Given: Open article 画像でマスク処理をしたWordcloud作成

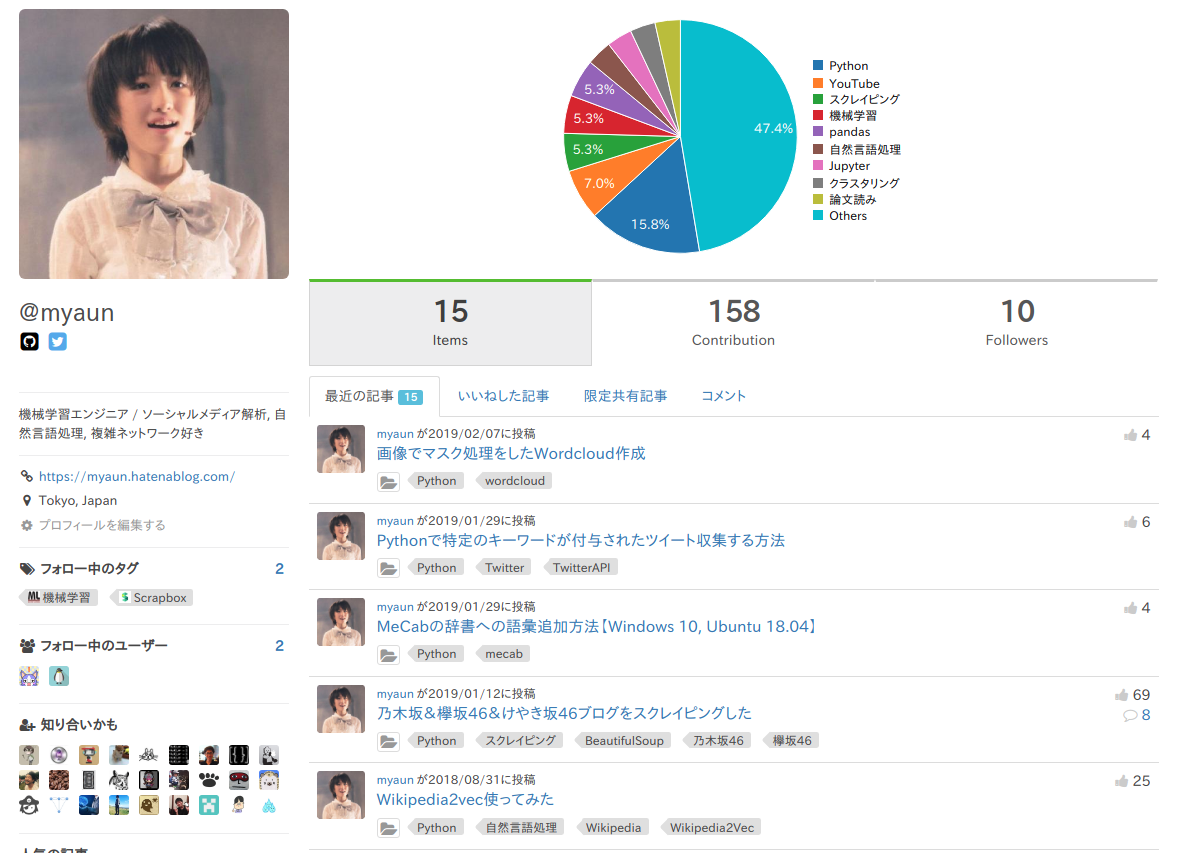Looking at the screenshot, I should click(x=511, y=453).
